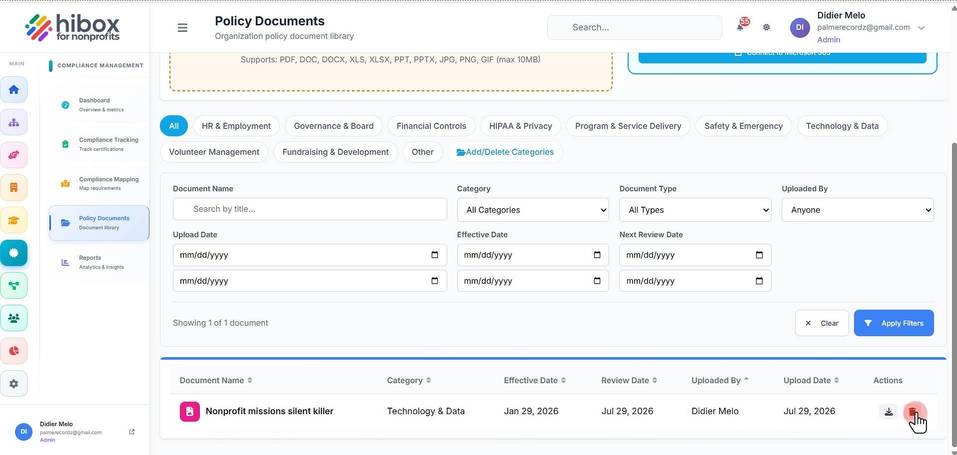The image size is (957, 455).
Task: Filter by Governance & Board category
Action: click(x=334, y=126)
